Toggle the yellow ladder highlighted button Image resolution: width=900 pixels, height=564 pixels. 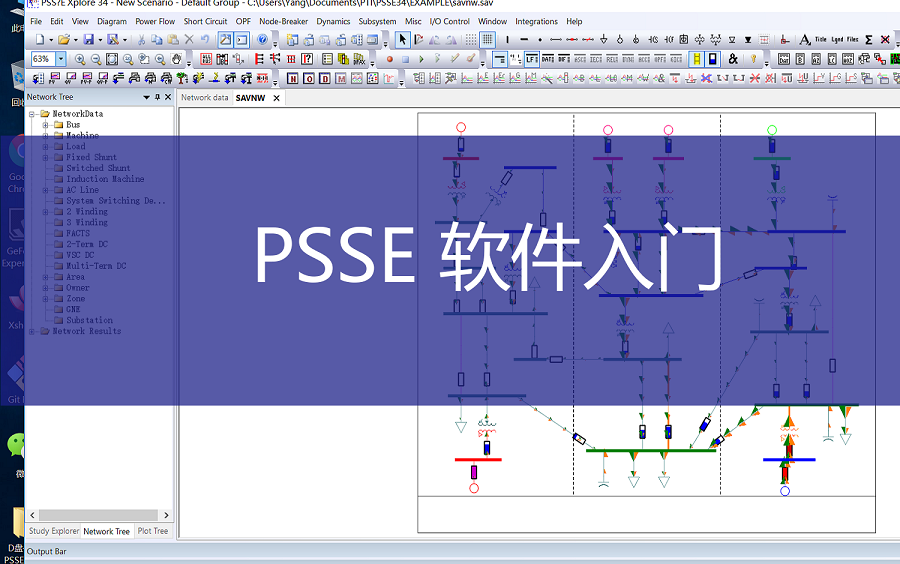pos(696,59)
